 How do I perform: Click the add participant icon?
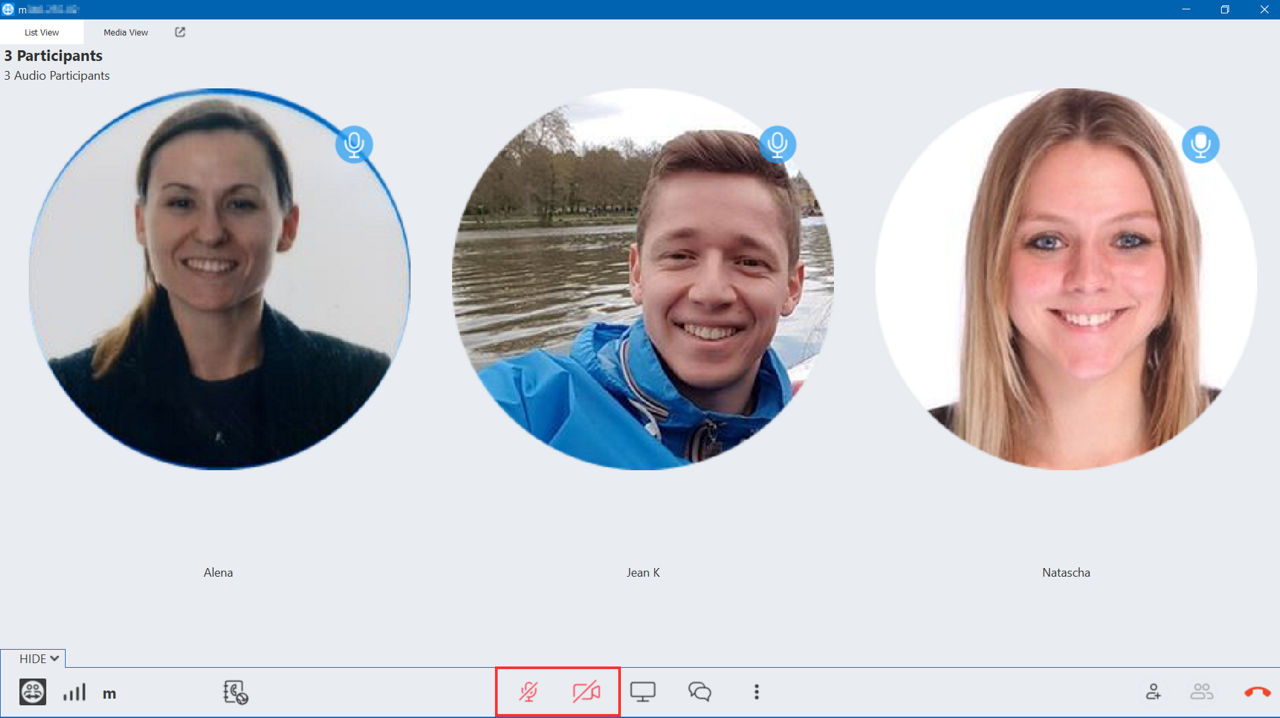click(x=1154, y=692)
